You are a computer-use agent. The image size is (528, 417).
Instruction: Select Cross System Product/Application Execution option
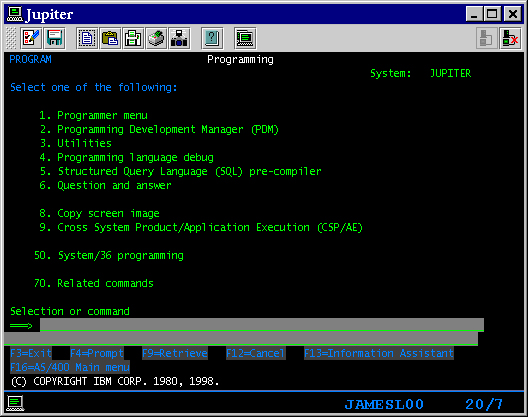click(x=201, y=227)
